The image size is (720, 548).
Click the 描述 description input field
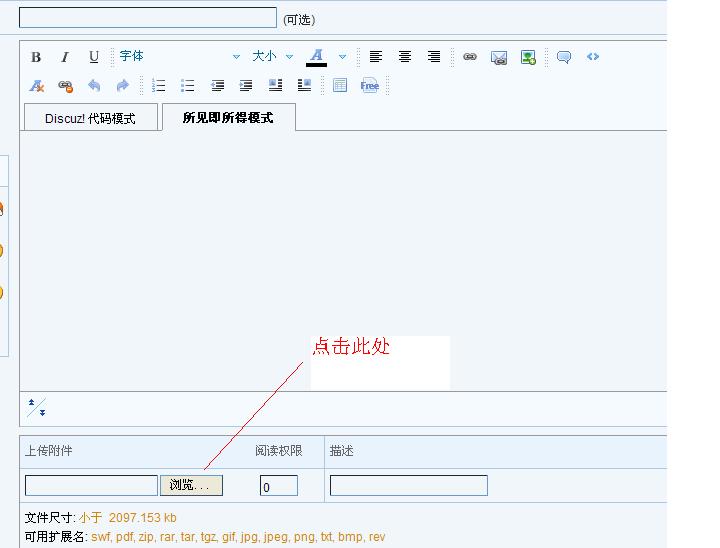409,486
